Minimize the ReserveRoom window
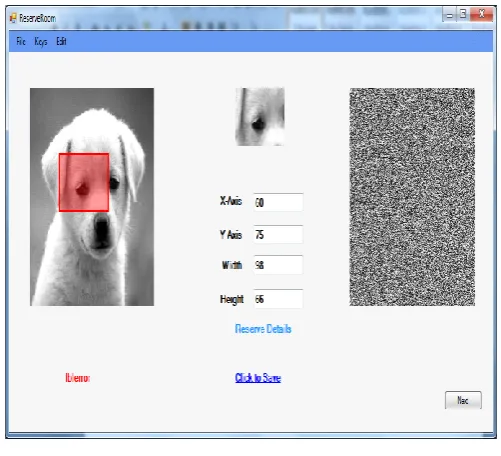501x456 pixels. click(450, 15)
